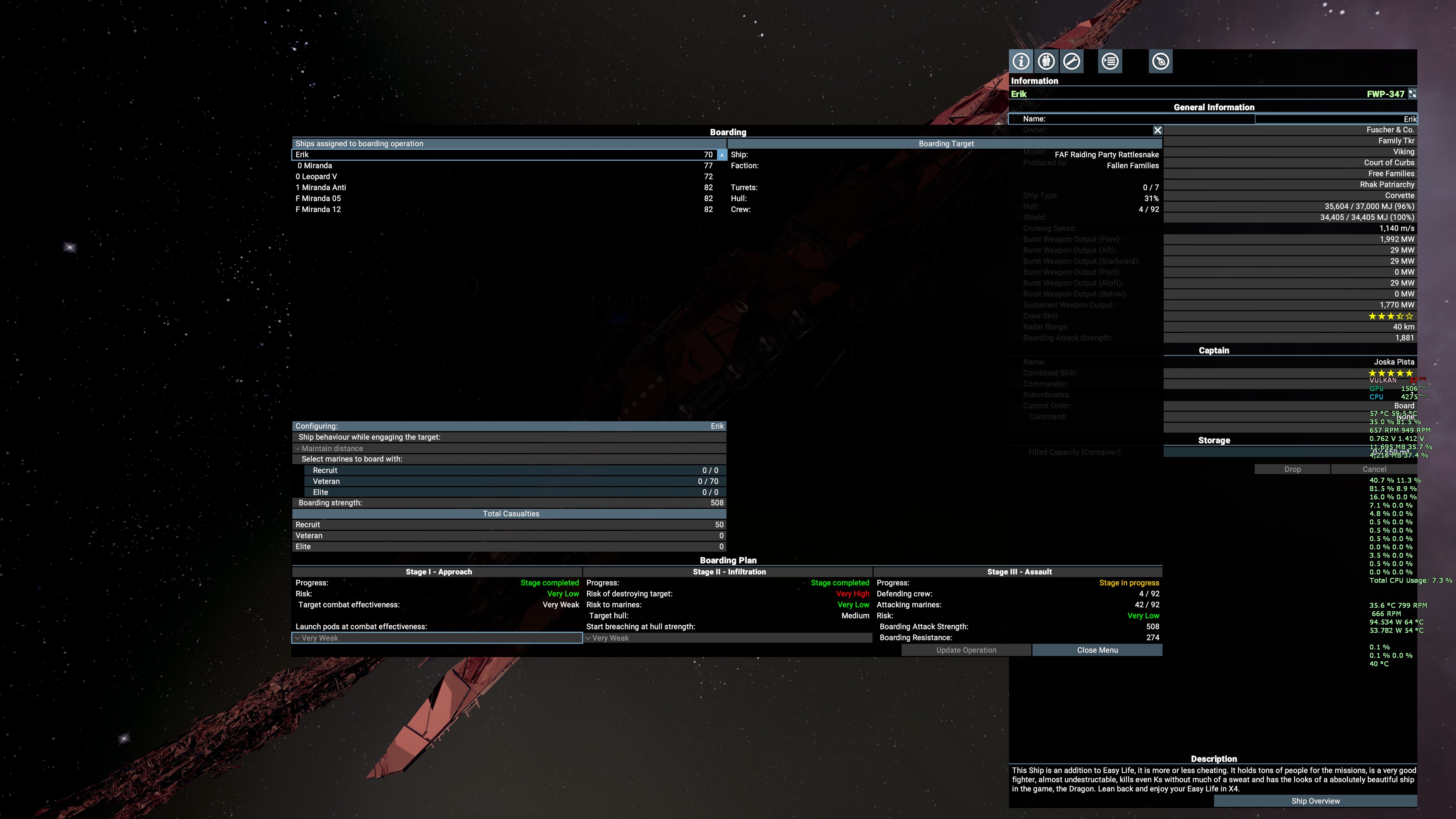This screenshot has width=1456, height=819.
Task: Click the 1,140 m/s cruising speed value
Action: click(1396, 228)
